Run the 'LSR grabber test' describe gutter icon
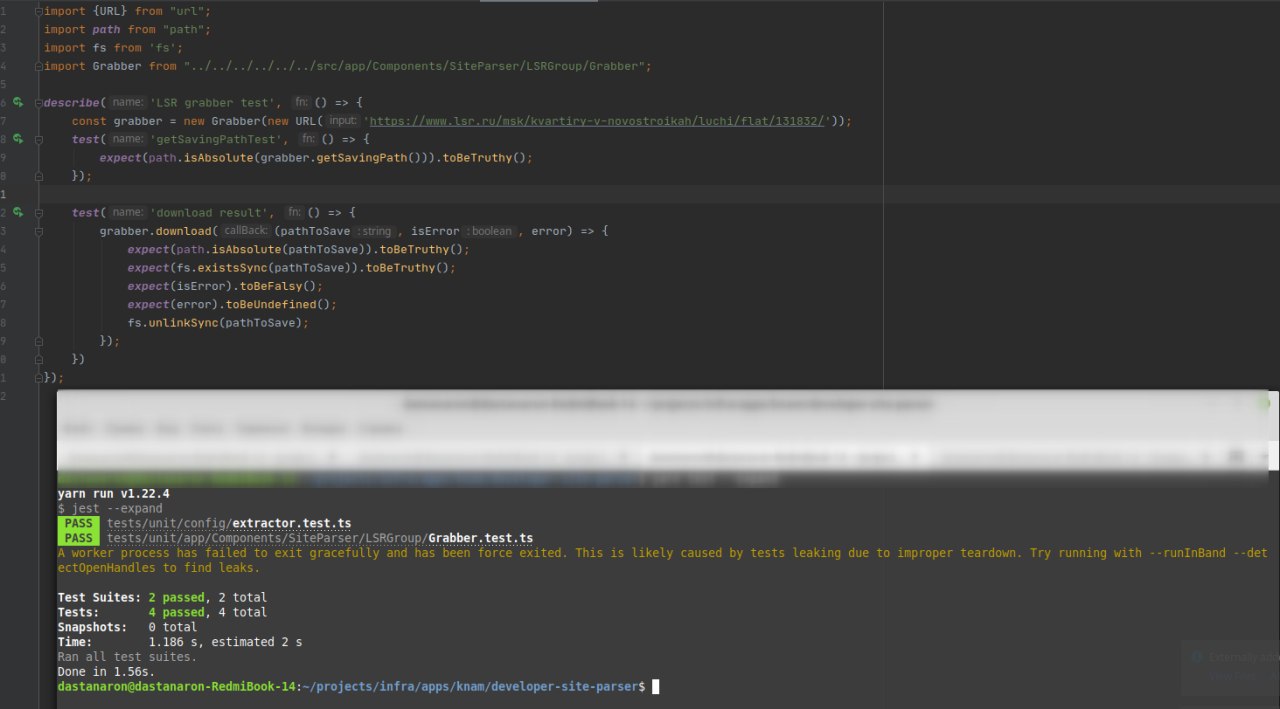The image size is (1280, 709). pyautogui.click(x=18, y=103)
